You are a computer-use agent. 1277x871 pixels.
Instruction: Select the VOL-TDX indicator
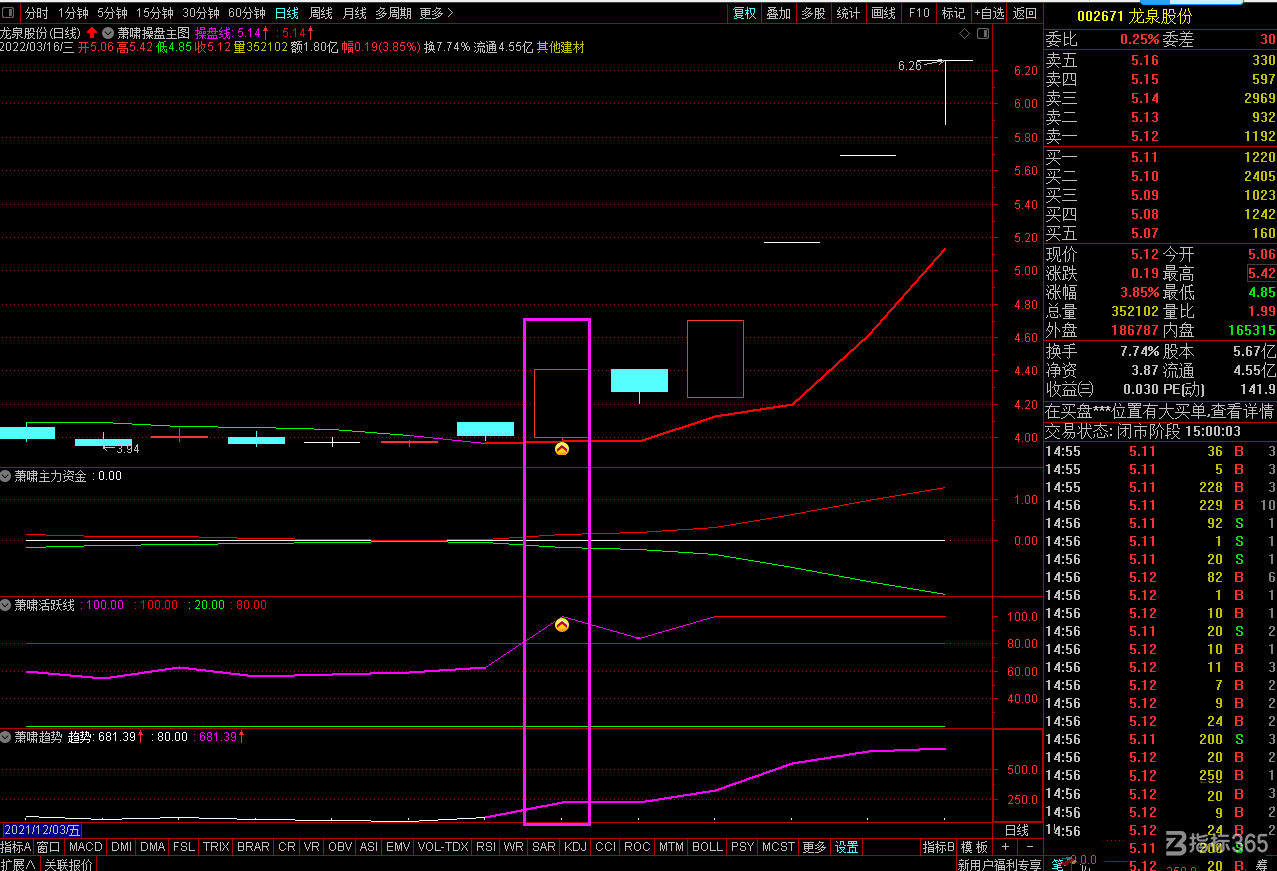(x=443, y=847)
